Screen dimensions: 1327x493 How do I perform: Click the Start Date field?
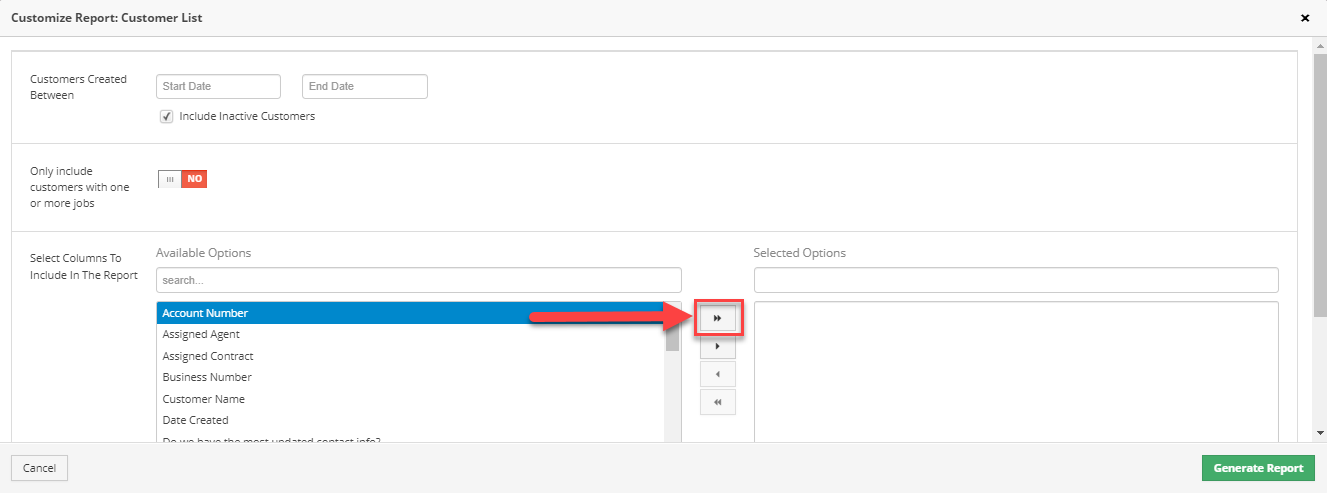[218, 87]
